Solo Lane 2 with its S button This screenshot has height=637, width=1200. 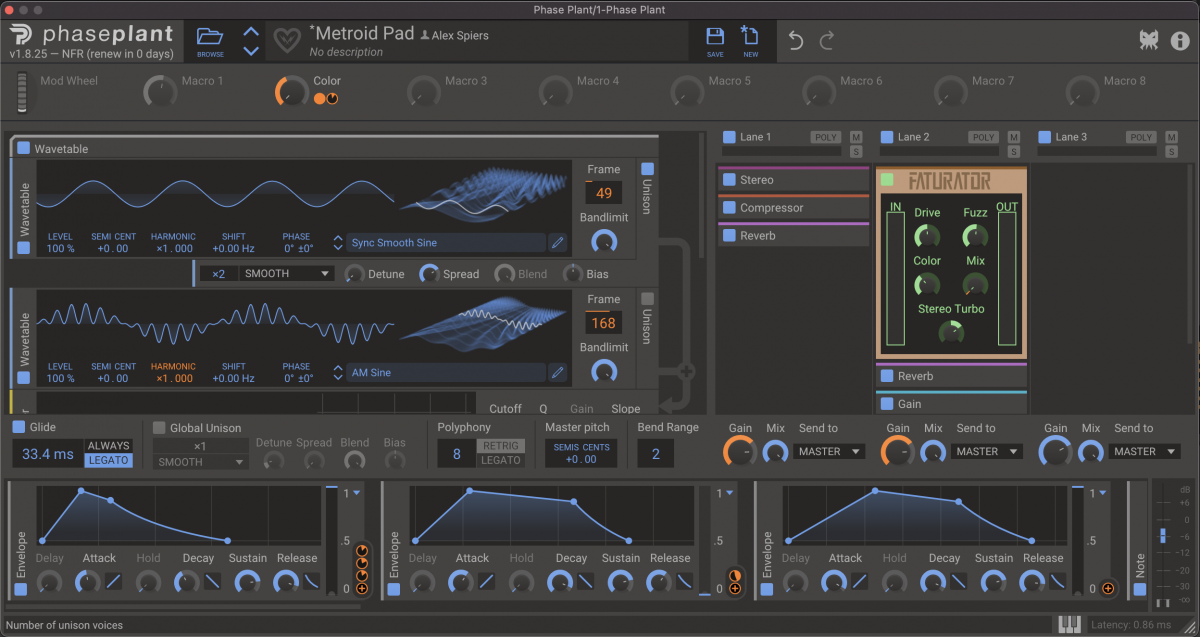pos(1014,152)
